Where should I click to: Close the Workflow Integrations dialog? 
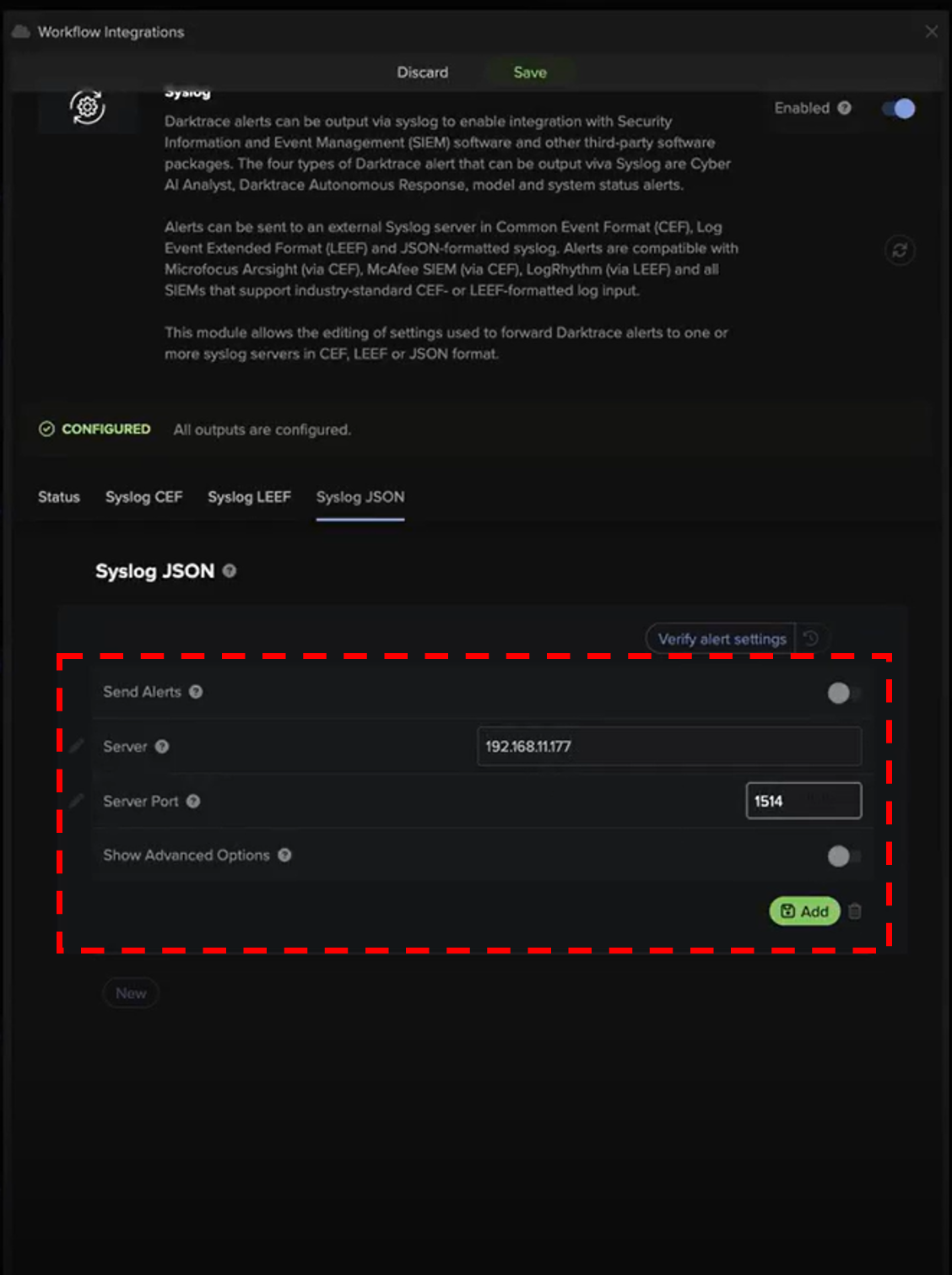(x=931, y=31)
